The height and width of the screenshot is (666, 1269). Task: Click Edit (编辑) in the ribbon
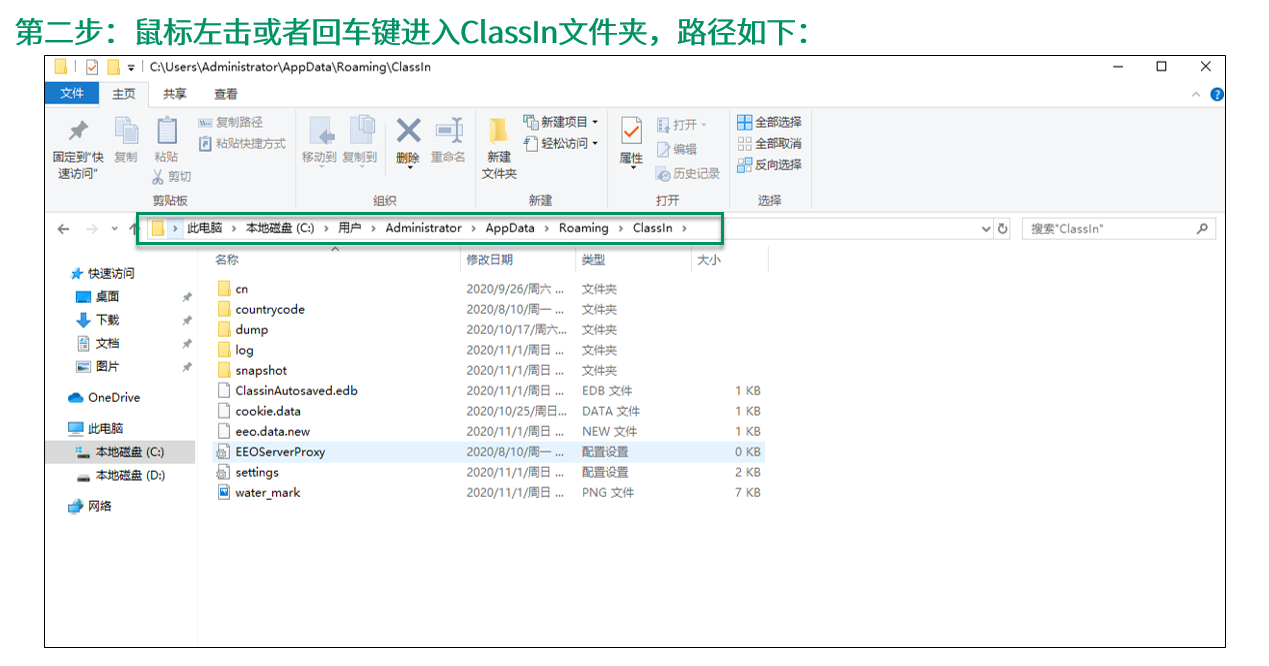click(x=677, y=149)
